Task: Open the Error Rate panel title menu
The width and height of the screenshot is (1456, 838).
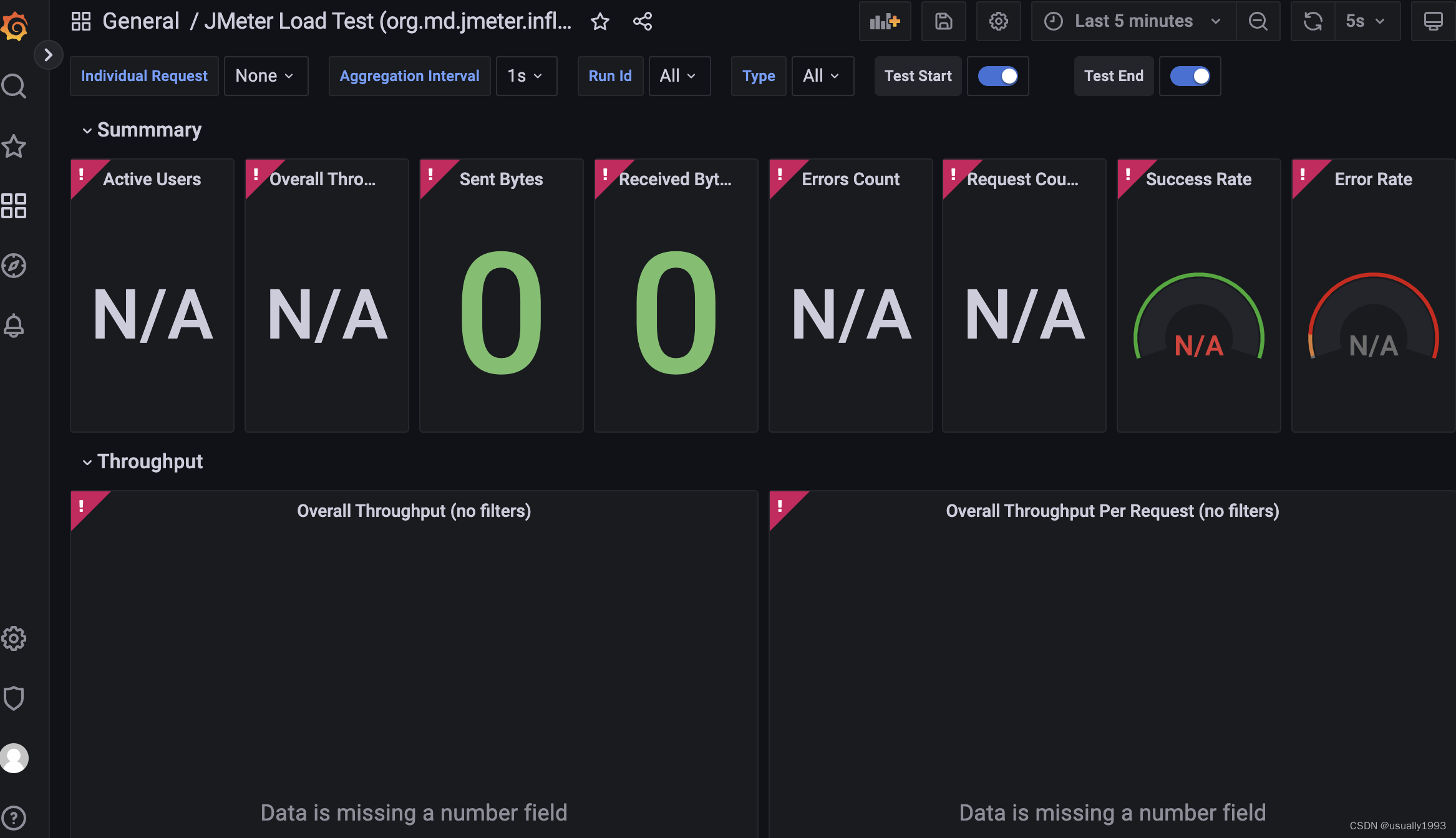Action: [1374, 180]
